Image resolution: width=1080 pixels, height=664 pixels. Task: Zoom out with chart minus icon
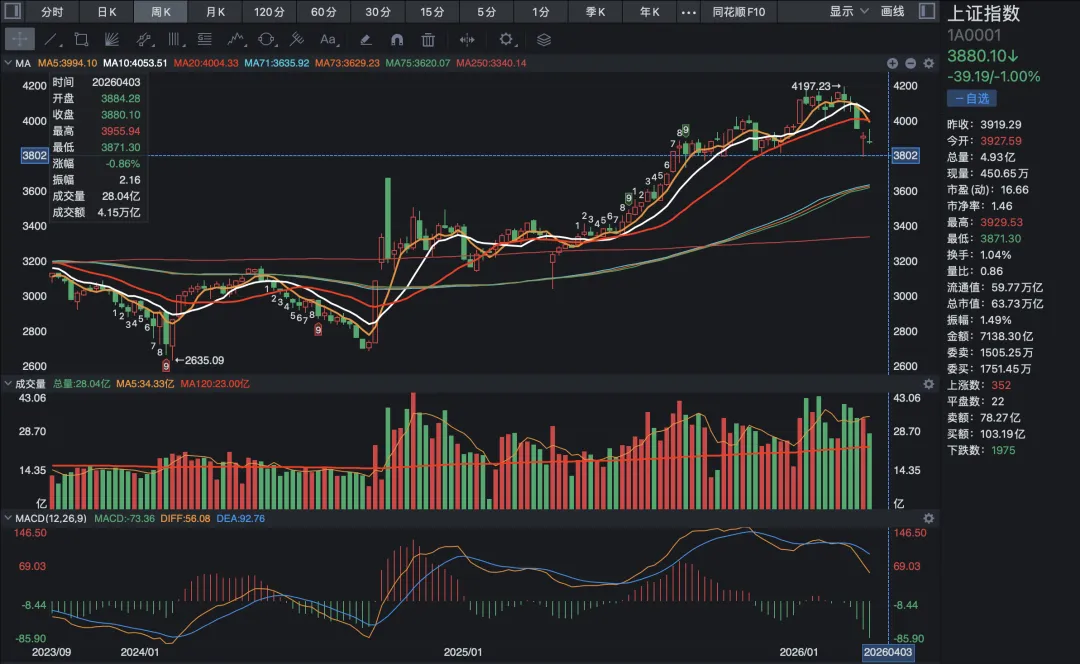tap(911, 63)
